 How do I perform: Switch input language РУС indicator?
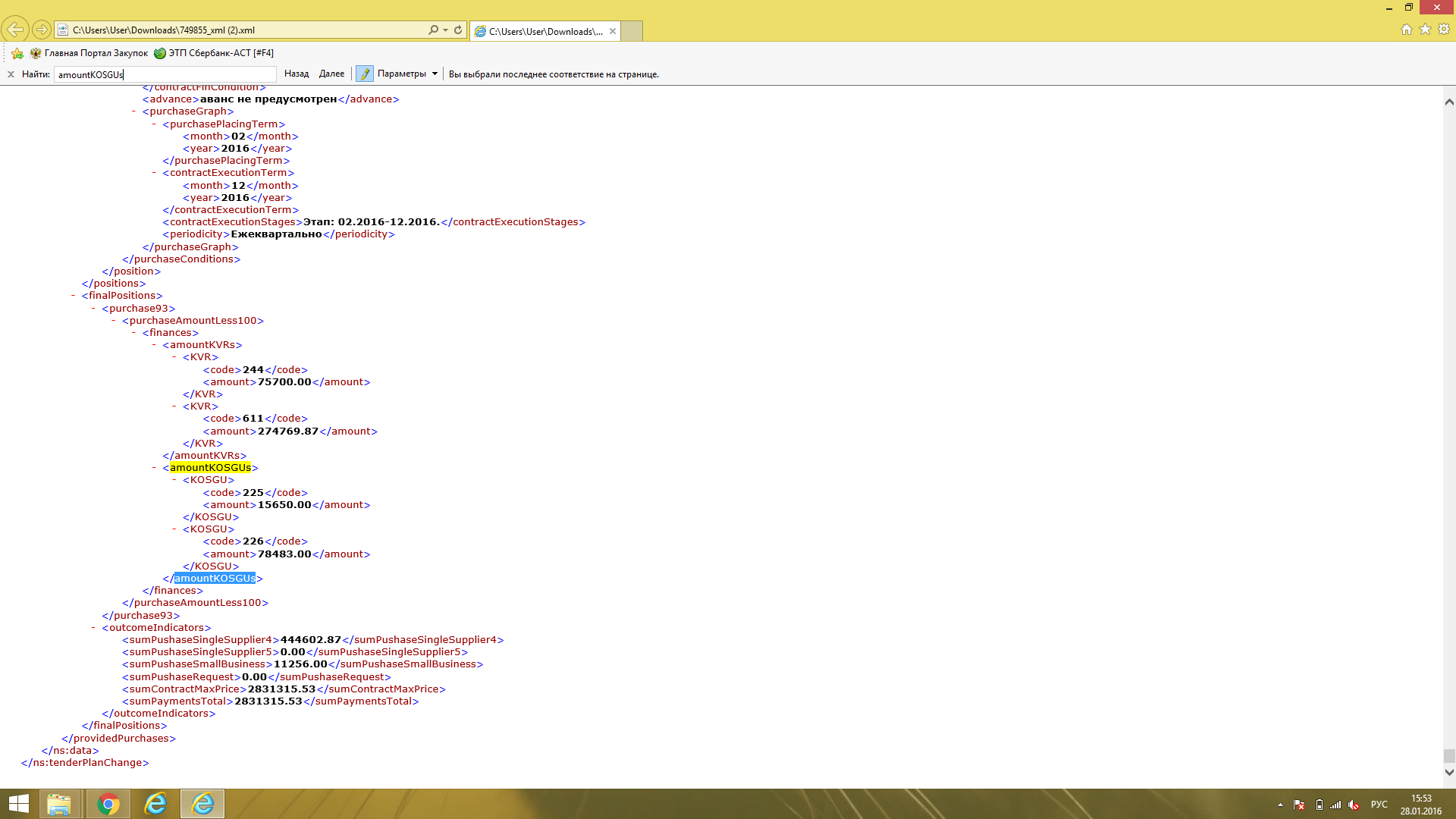[x=1379, y=805]
